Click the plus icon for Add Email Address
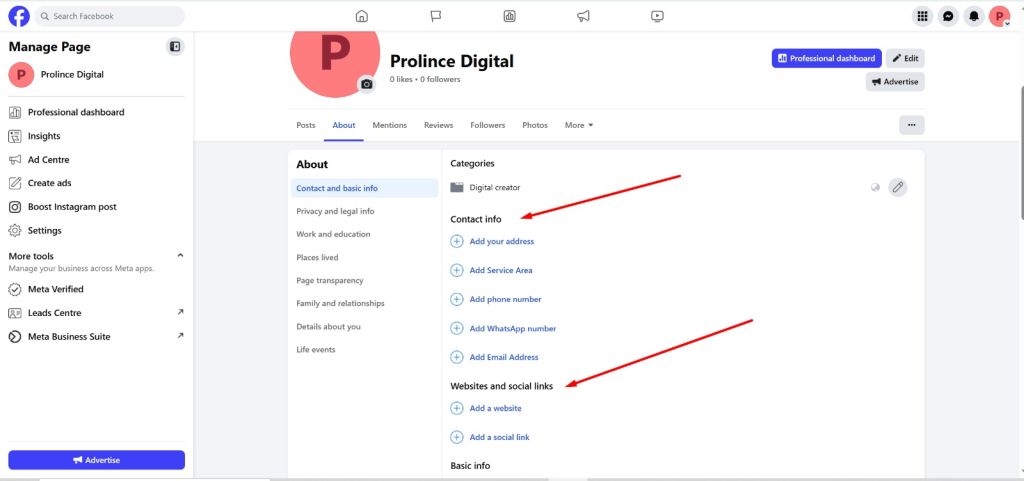The image size is (1024, 481). (x=456, y=357)
